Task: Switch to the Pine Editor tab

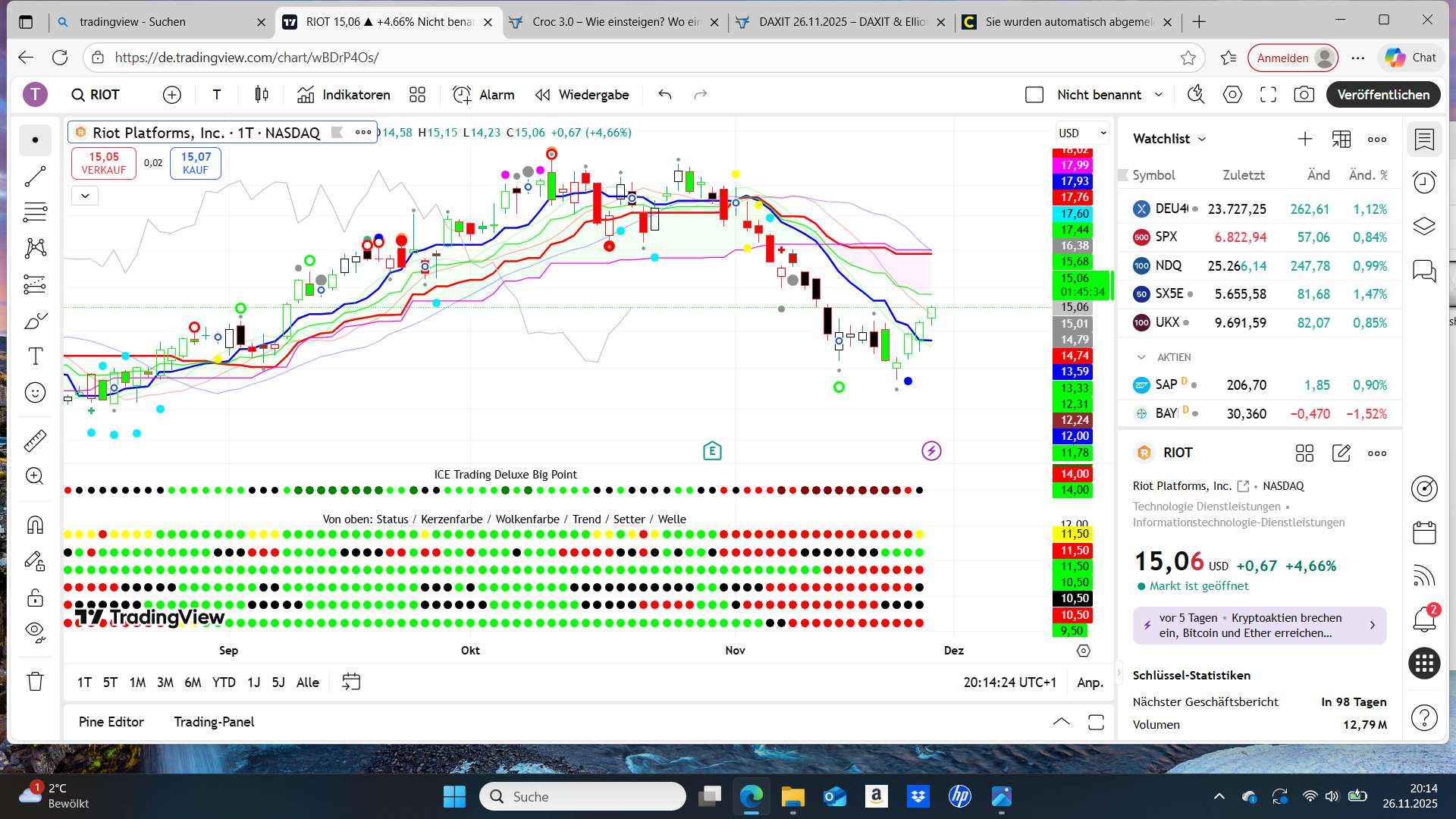Action: [111, 722]
